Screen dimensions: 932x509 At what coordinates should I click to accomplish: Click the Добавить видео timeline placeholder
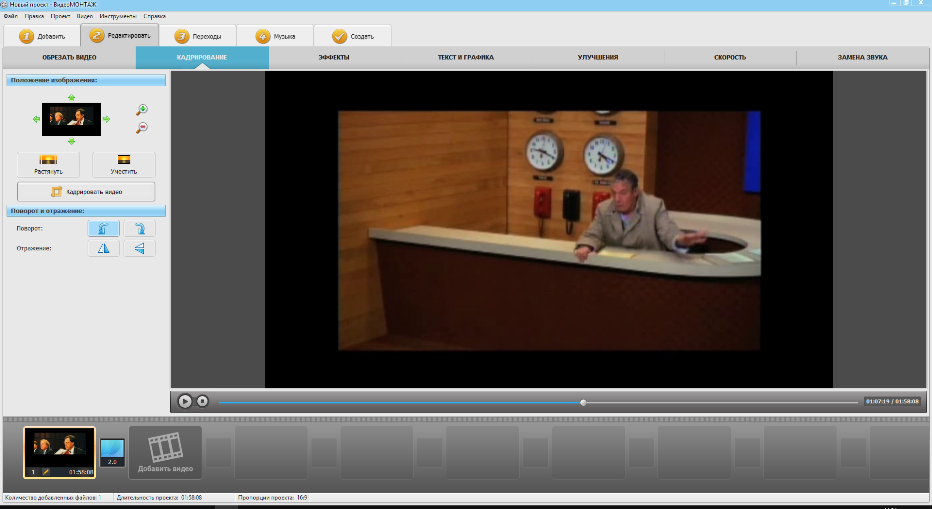[165, 453]
